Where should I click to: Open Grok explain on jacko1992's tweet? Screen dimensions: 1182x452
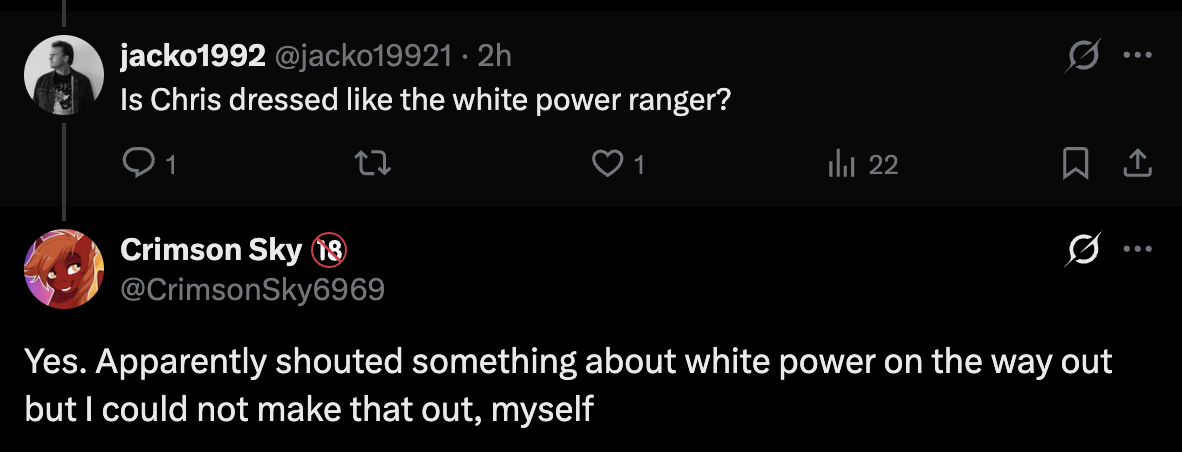pyautogui.click(x=1080, y=56)
